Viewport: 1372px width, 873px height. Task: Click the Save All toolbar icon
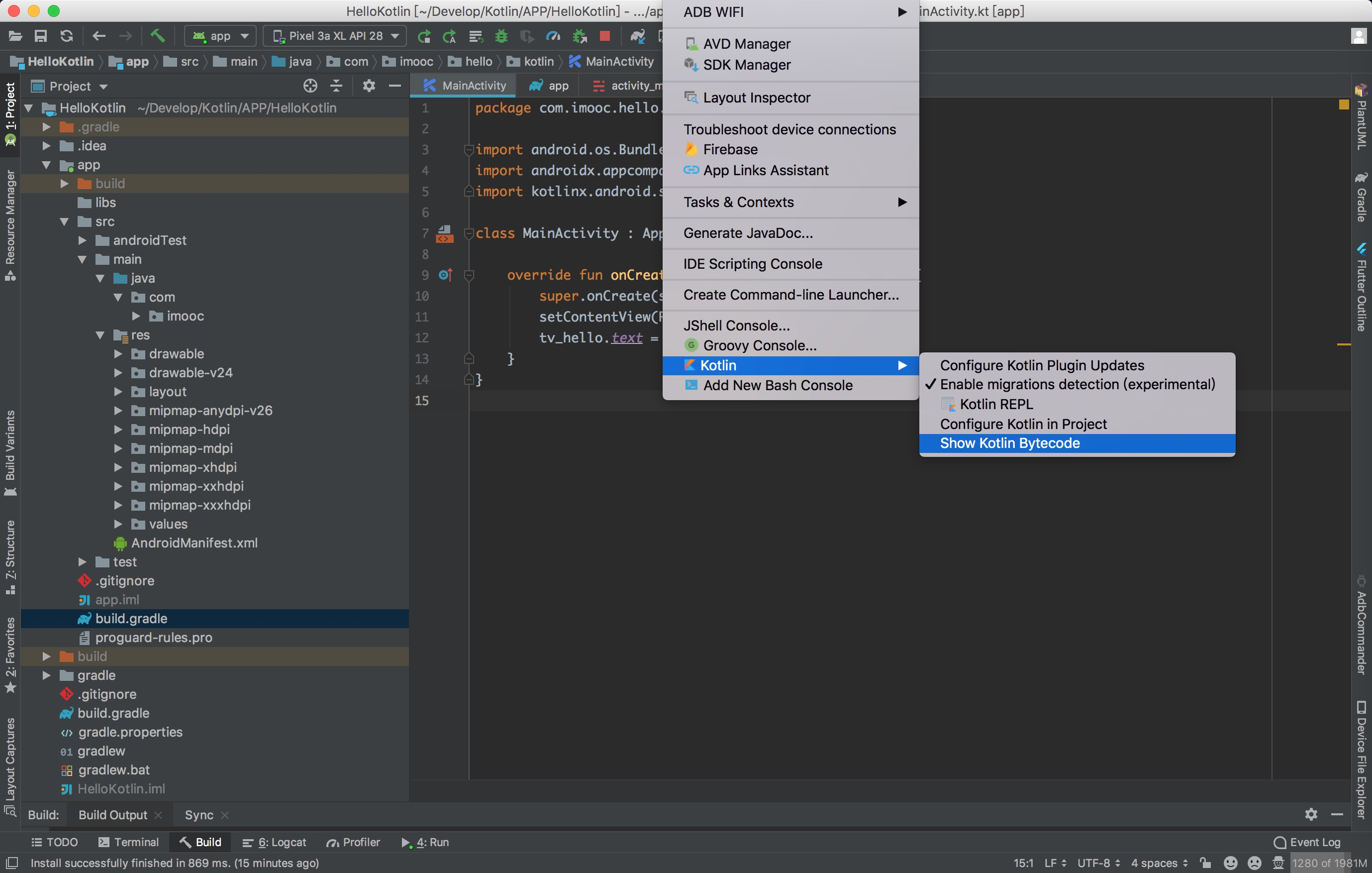[40, 36]
